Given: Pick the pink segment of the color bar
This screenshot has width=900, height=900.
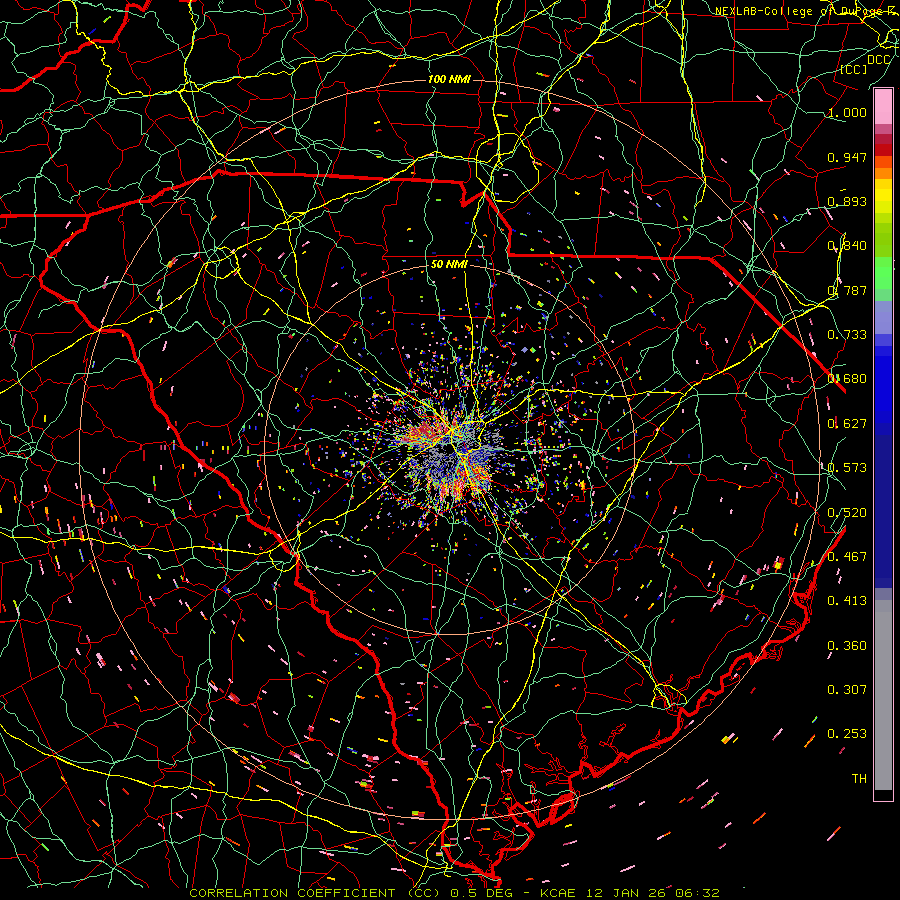Looking at the screenshot, I should click(883, 107).
